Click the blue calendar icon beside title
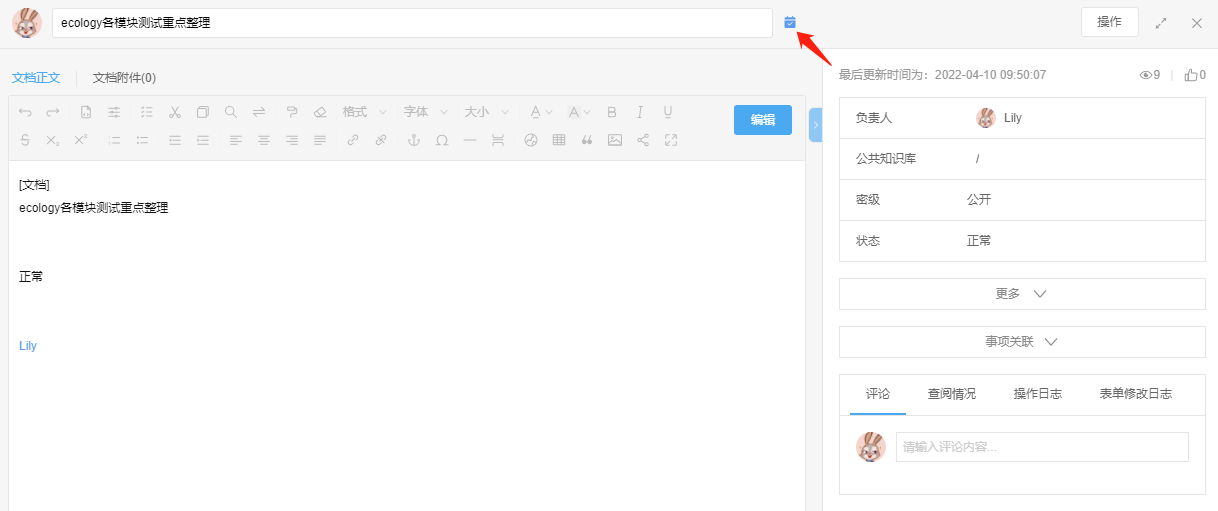This screenshot has width=1218, height=511. pos(790,22)
